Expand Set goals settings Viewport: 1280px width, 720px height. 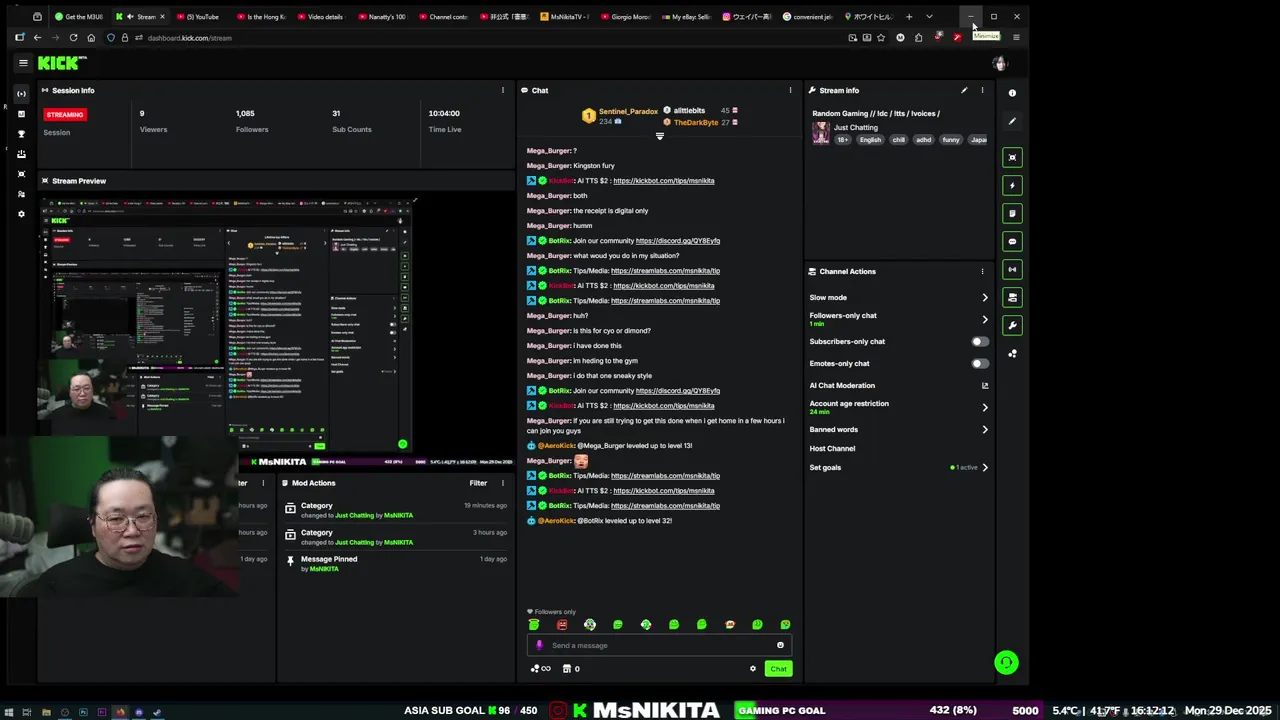(x=985, y=467)
